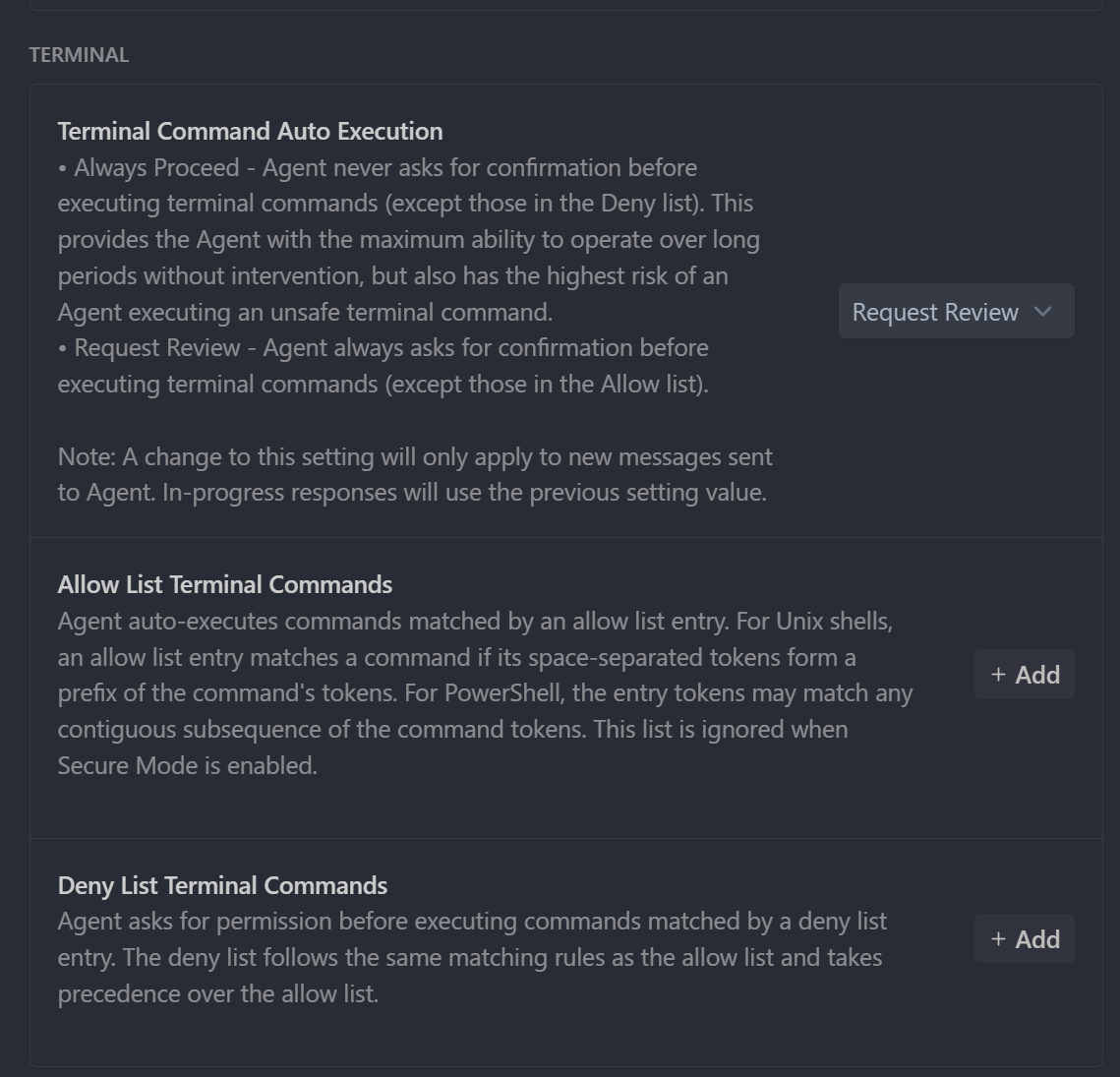Click the Request Review description bullet
Viewport: 1120px width, 1077px height.
click(x=383, y=365)
